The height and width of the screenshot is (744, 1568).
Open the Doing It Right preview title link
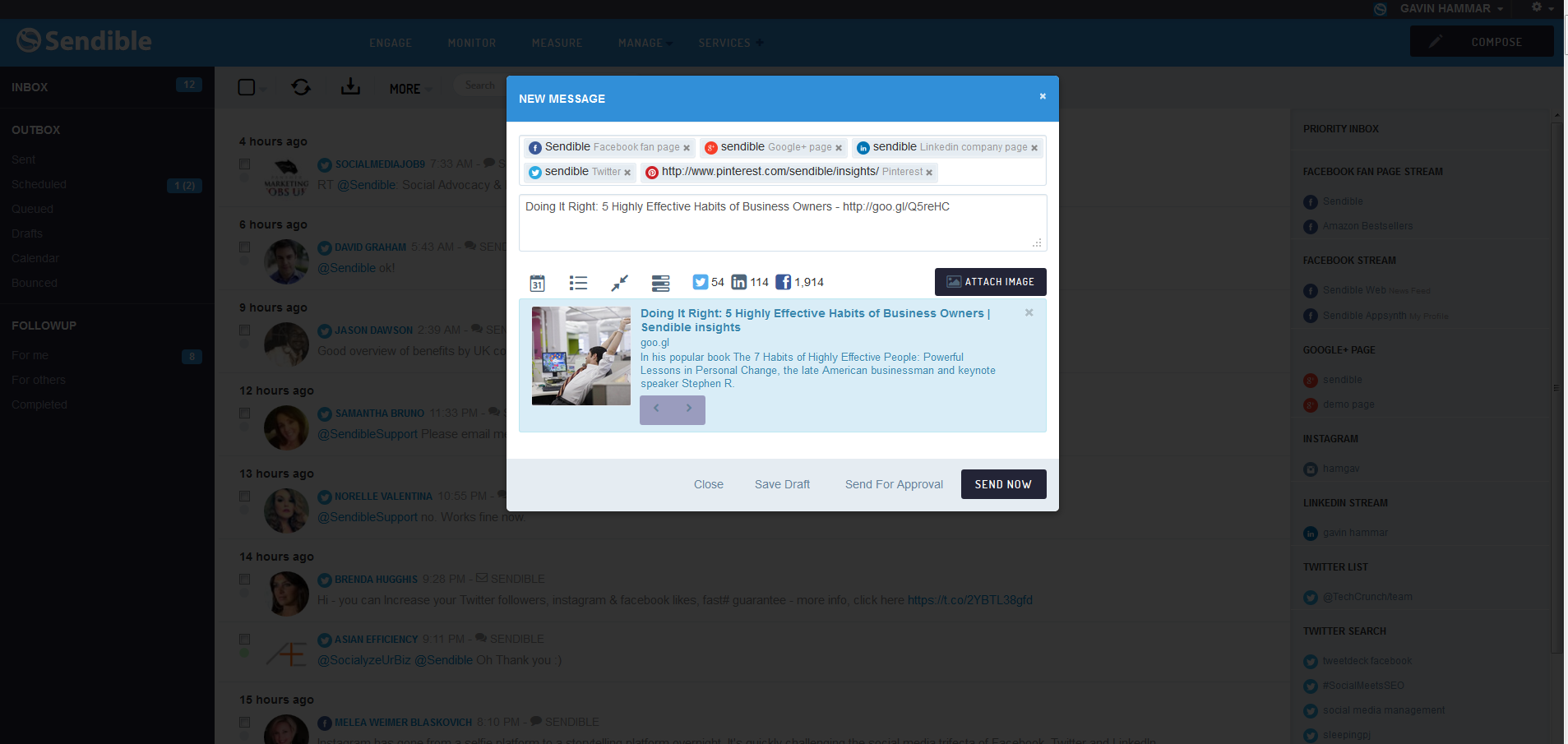click(815, 320)
